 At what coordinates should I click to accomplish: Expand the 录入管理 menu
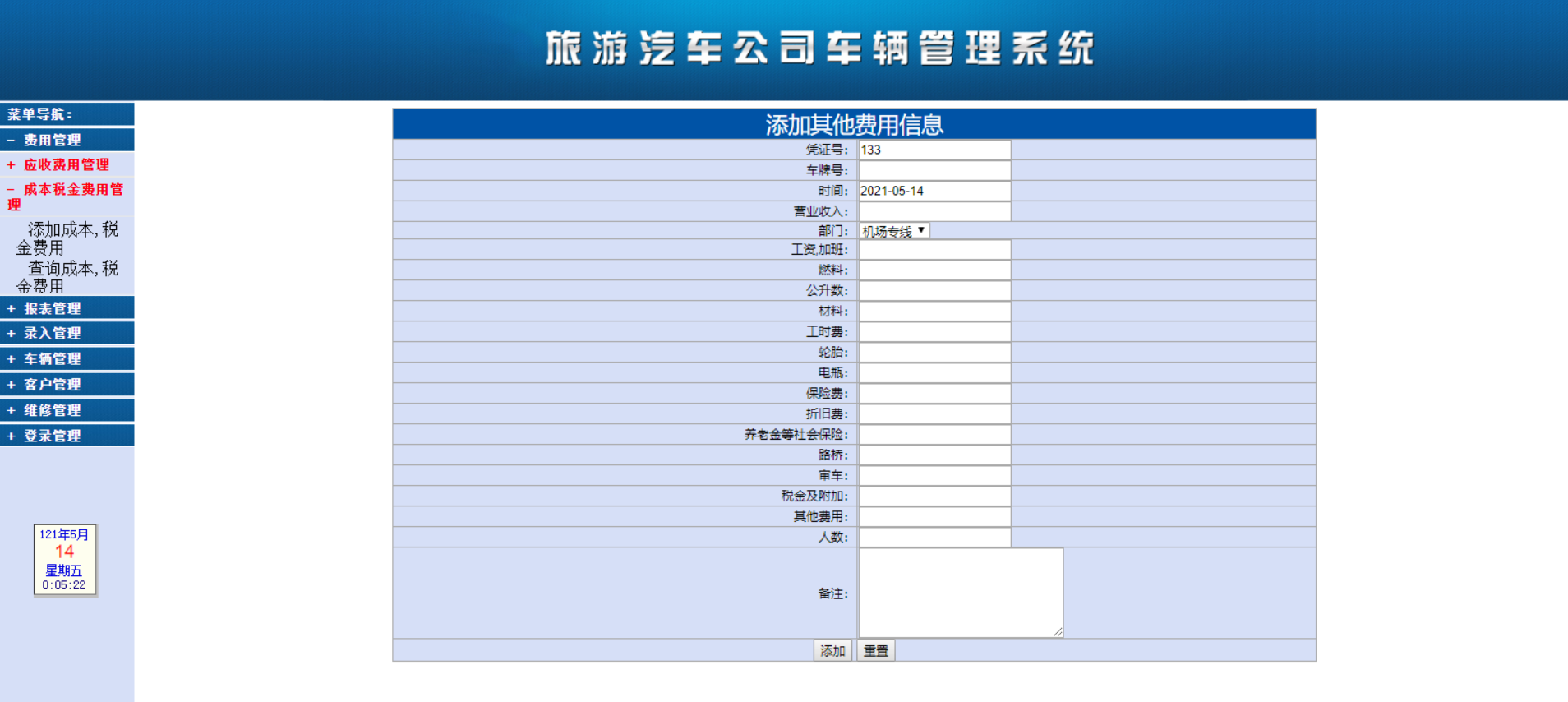(67, 333)
